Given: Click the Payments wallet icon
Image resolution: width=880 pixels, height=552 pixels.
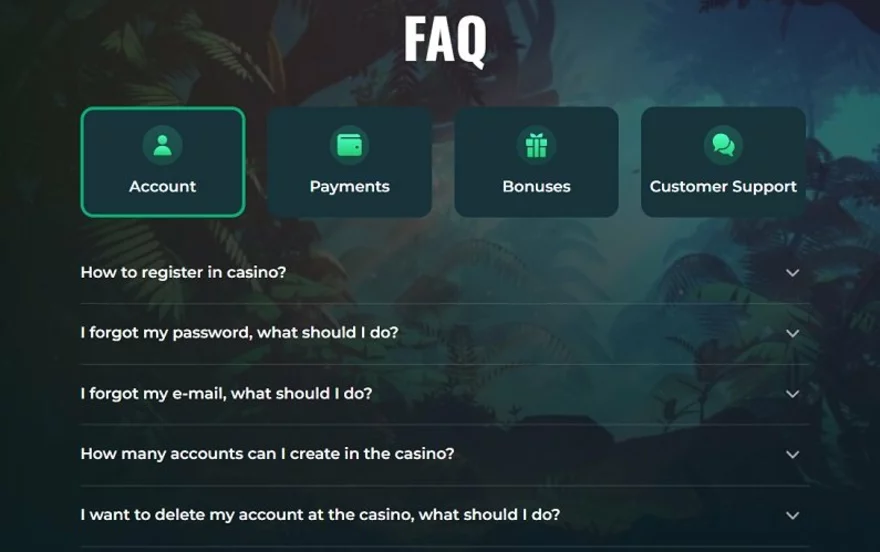Looking at the screenshot, I should [349, 145].
